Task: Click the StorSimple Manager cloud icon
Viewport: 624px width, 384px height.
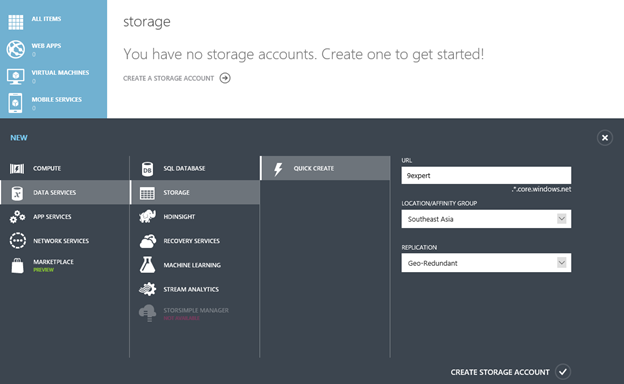Action: coord(147,313)
